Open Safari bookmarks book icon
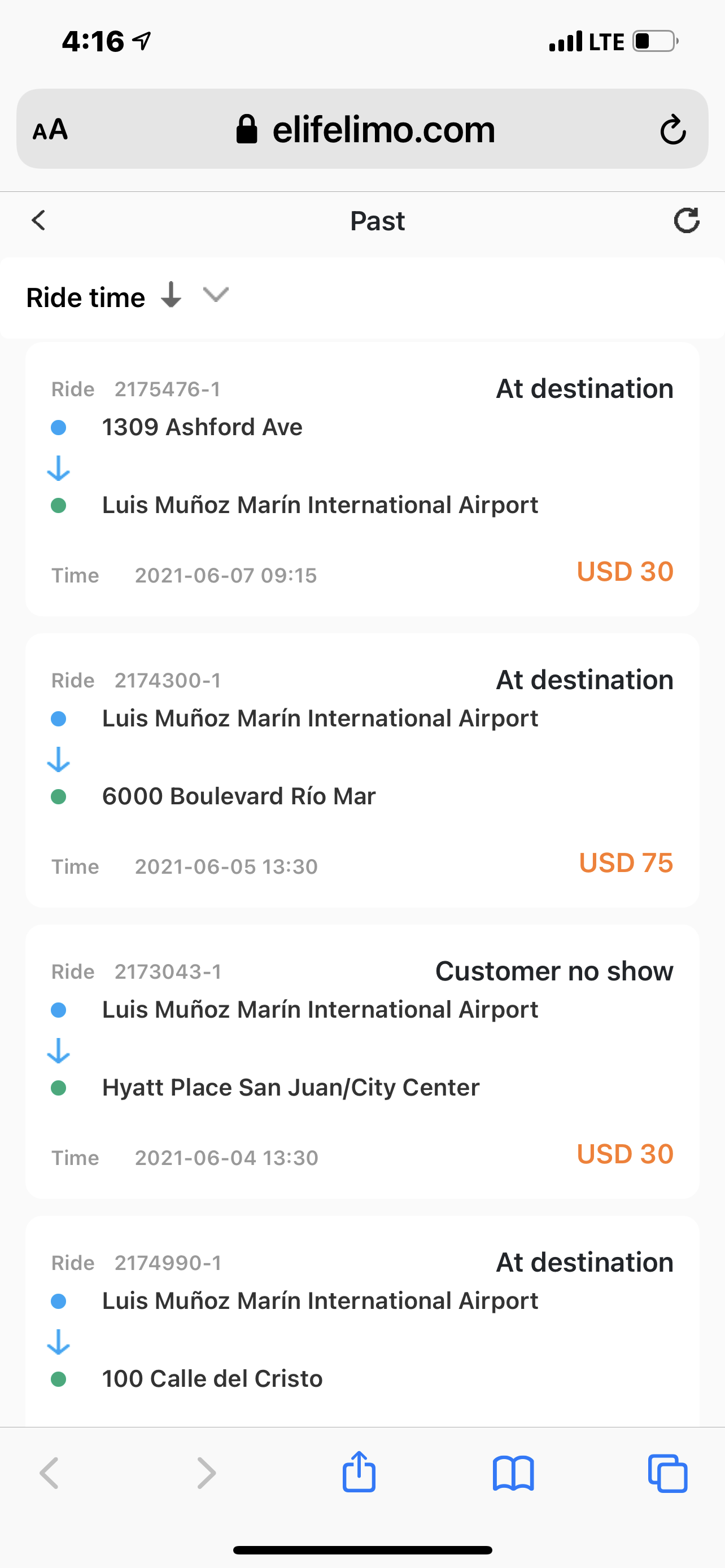The width and height of the screenshot is (725, 1568). [x=513, y=1474]
